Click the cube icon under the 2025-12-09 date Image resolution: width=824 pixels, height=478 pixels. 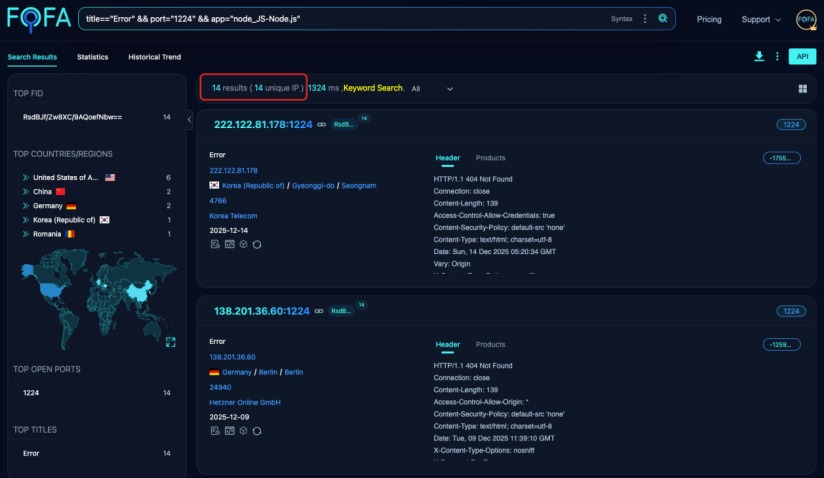243,430
